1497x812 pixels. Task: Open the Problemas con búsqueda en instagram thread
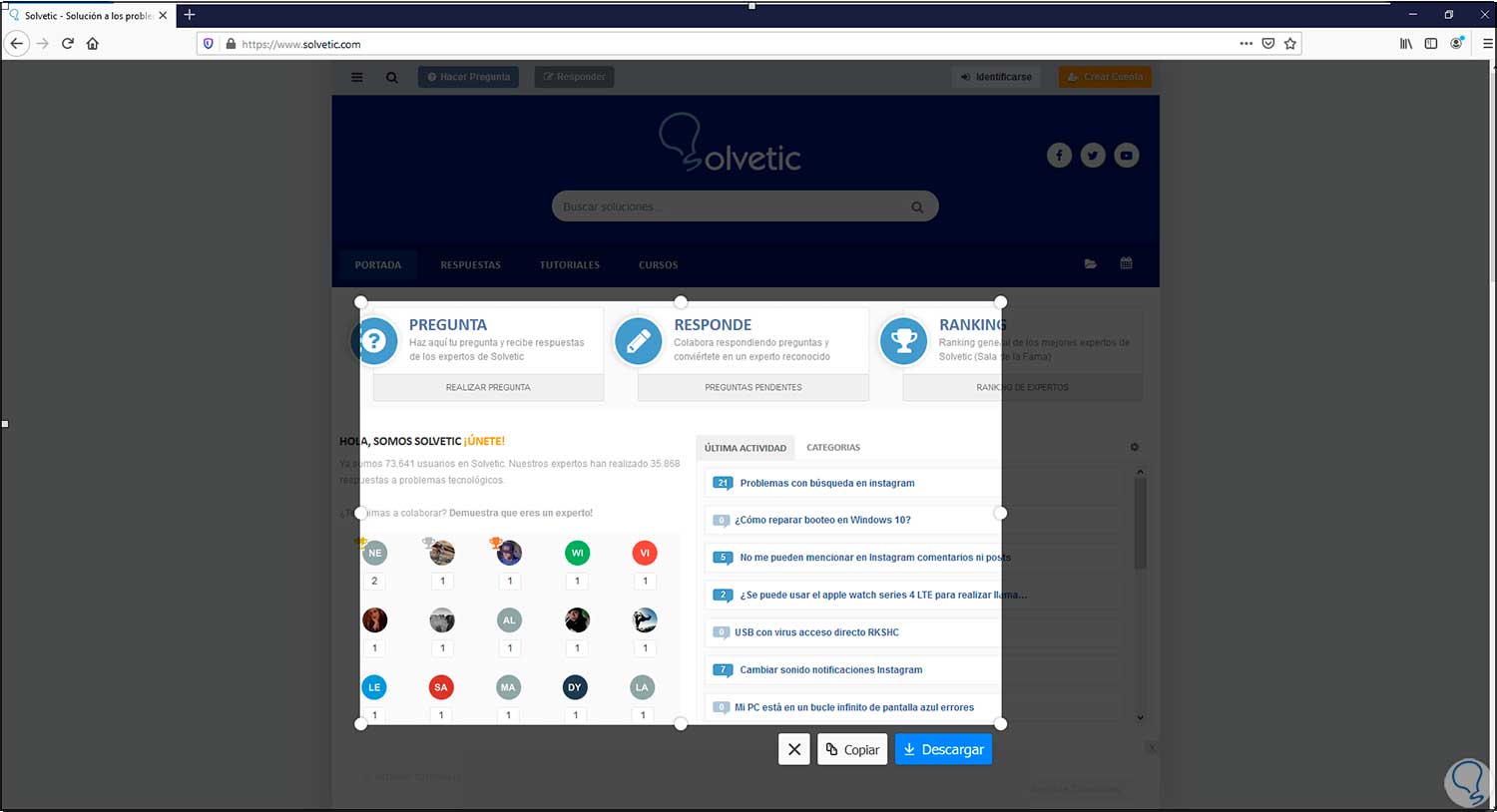pos(826,483)
